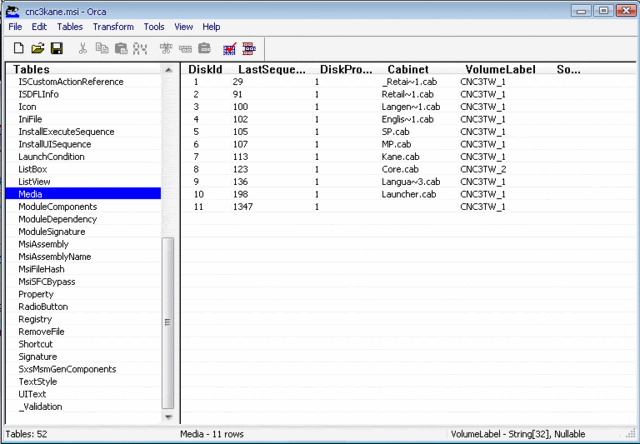Click the Cut scissors toolbar icon

coord(83,49)
